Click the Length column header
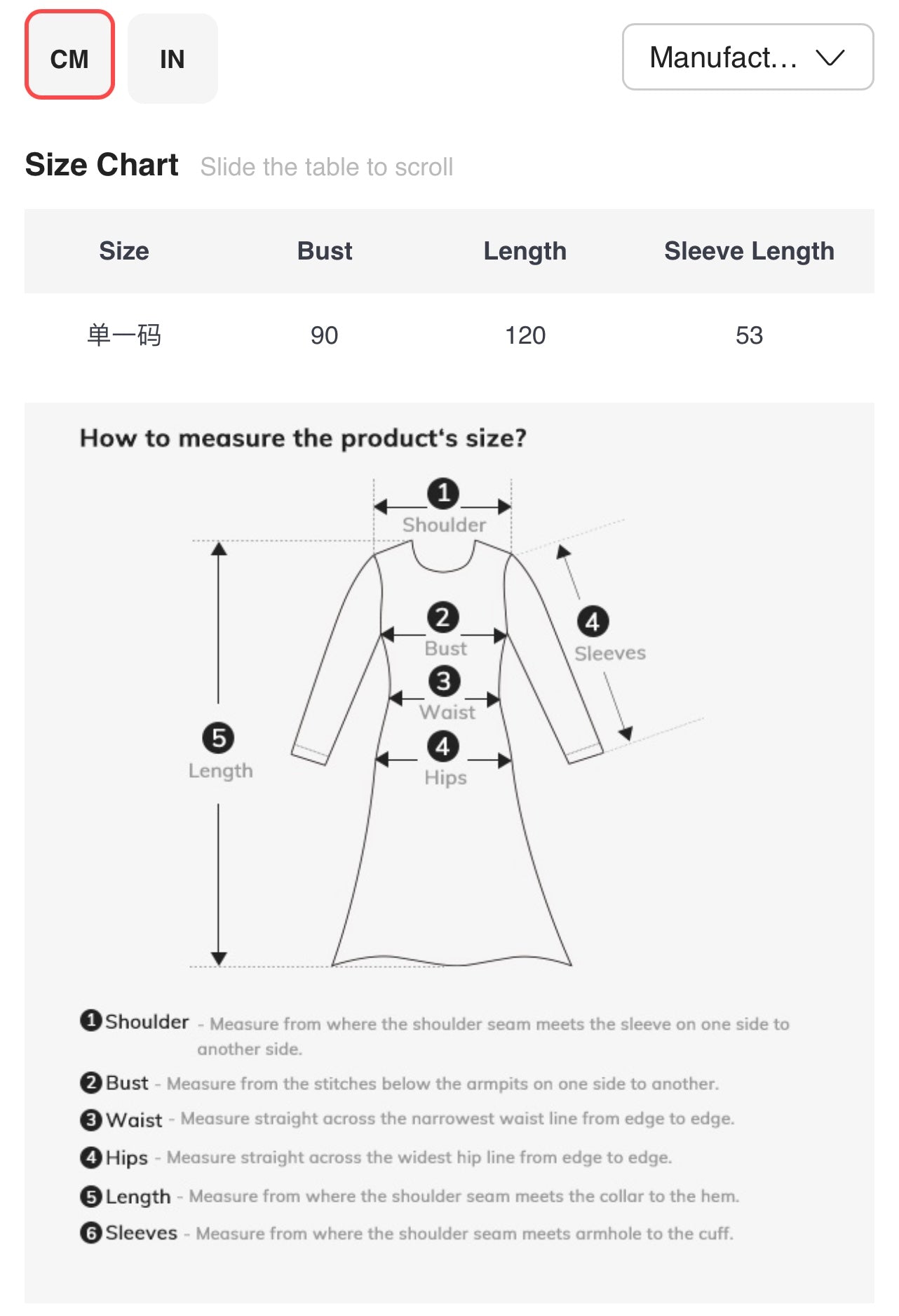This screenshot has width=899, height=1316. pos(525,251)
